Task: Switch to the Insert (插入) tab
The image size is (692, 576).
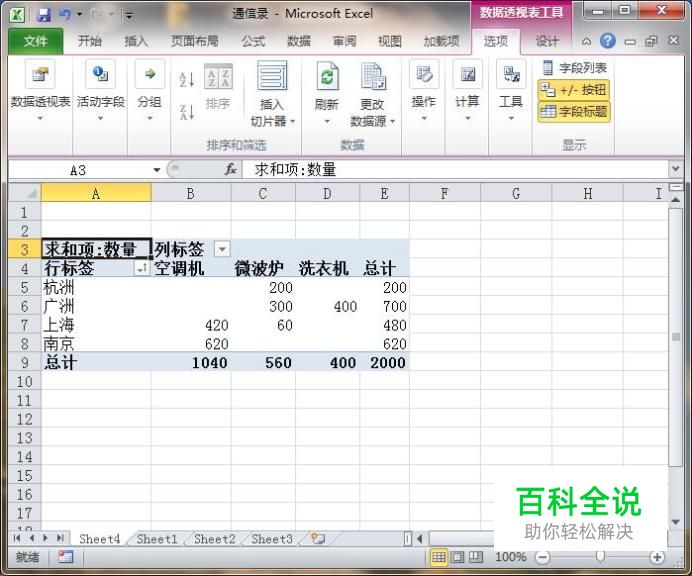Action: point(136,41)
